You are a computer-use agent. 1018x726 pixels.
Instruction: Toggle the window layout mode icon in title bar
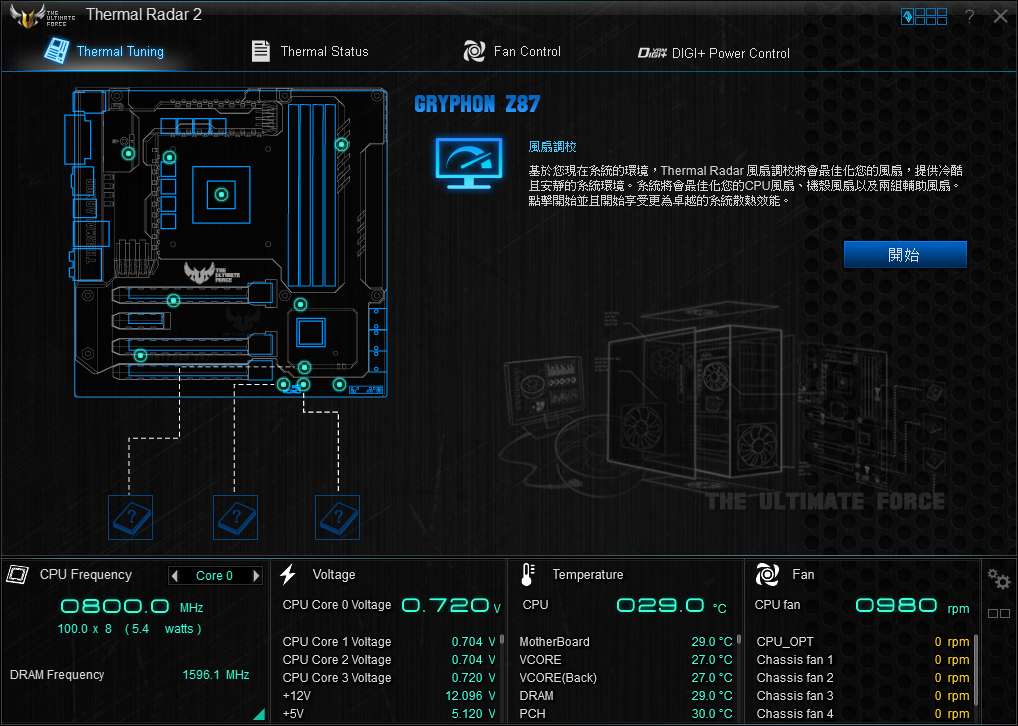(923, 16)
